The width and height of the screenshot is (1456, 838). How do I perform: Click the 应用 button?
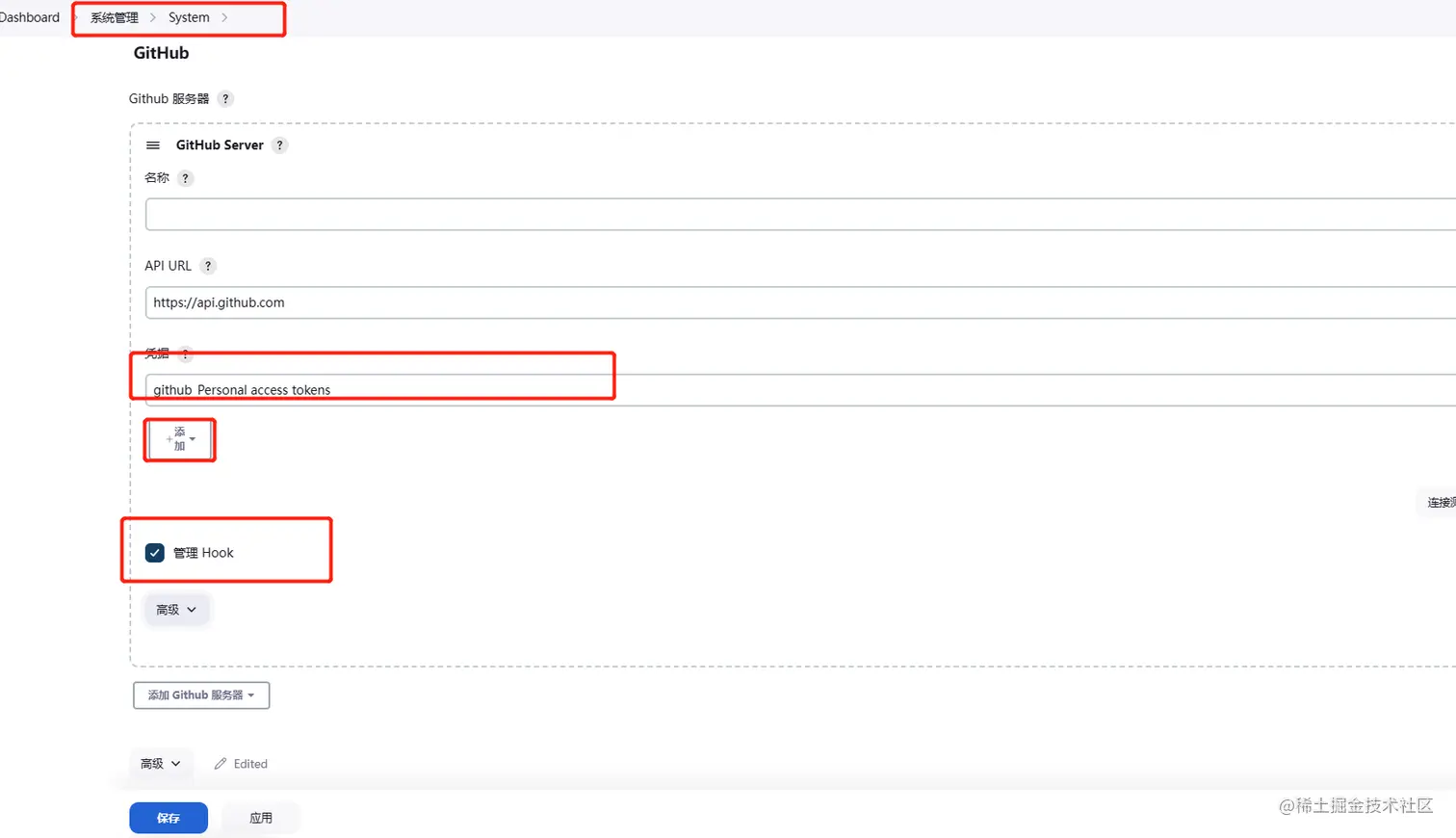261,818
